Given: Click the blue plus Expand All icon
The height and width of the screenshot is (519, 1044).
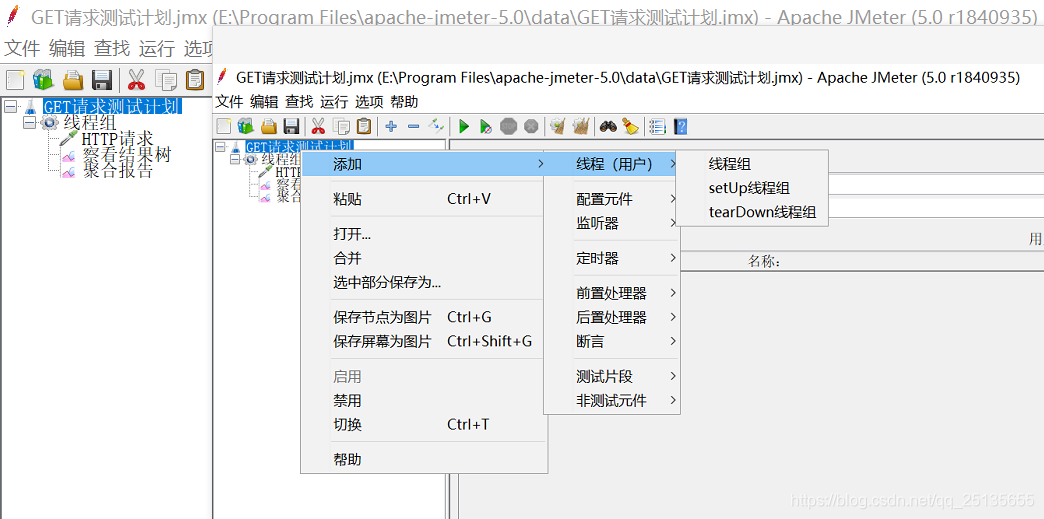Looking at the screenshot, I should 391,126.
